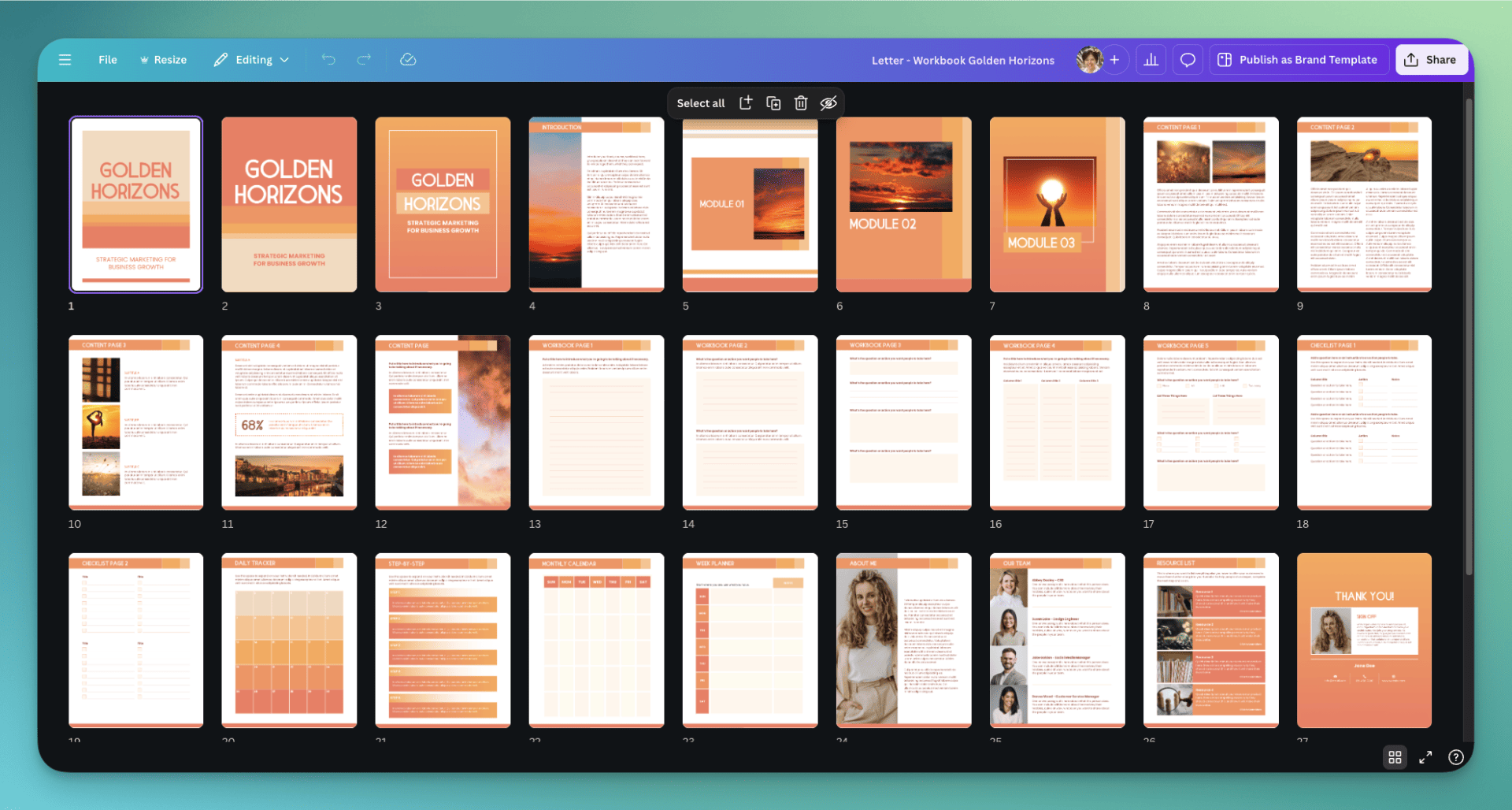
Task: Select the Step-by-Step page thumbnail
Action: (x=443, y=641)
